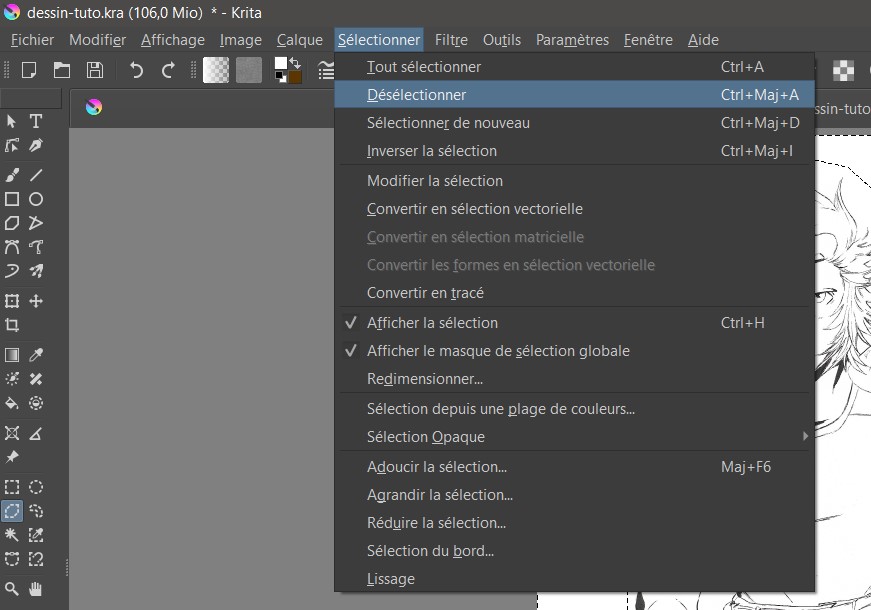The image size is (871, 610).
Task: Select the Polygon tool
Action: (x=12, y=223)
